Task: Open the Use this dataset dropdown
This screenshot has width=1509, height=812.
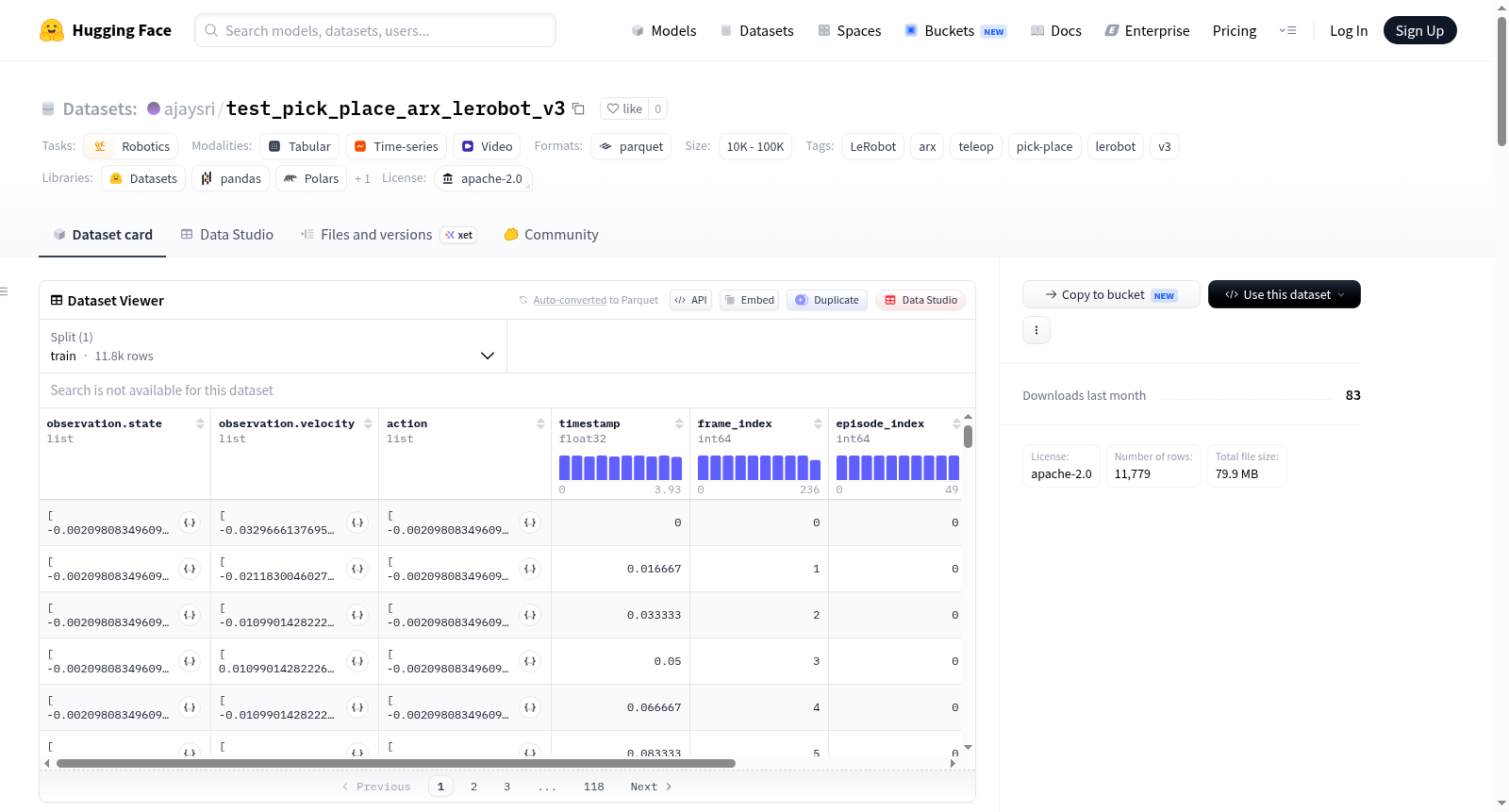Action: coord(1285,294)
